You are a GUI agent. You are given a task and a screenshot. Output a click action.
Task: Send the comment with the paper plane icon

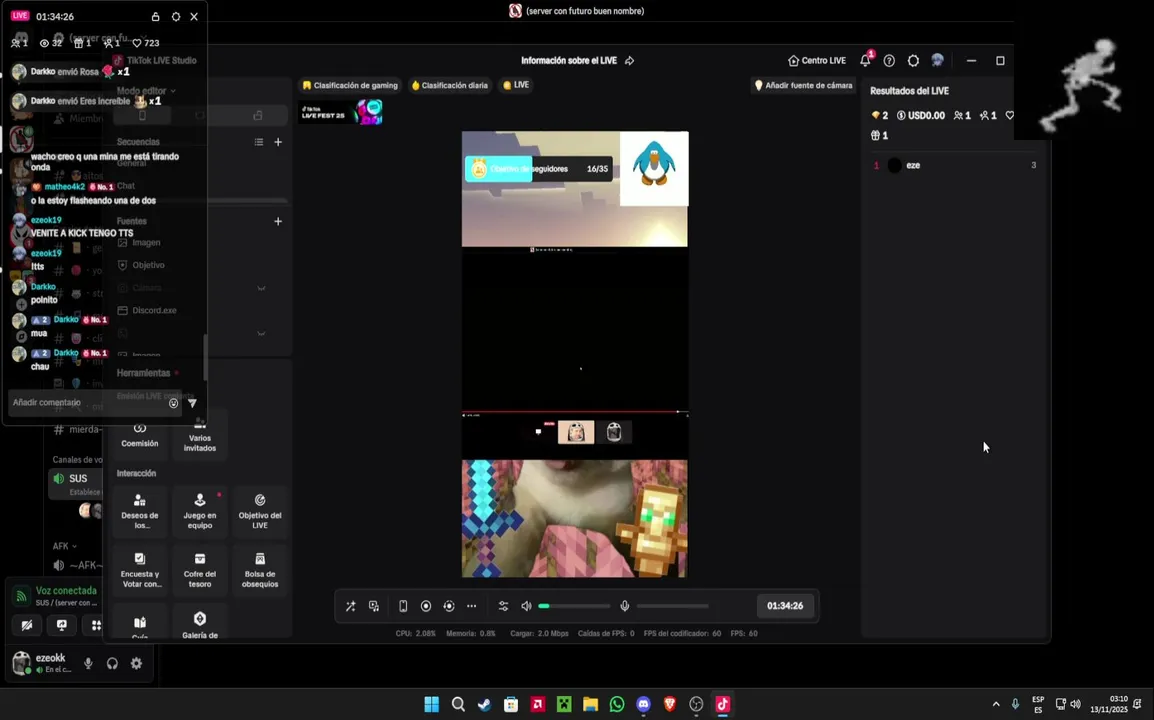(192, 403)
